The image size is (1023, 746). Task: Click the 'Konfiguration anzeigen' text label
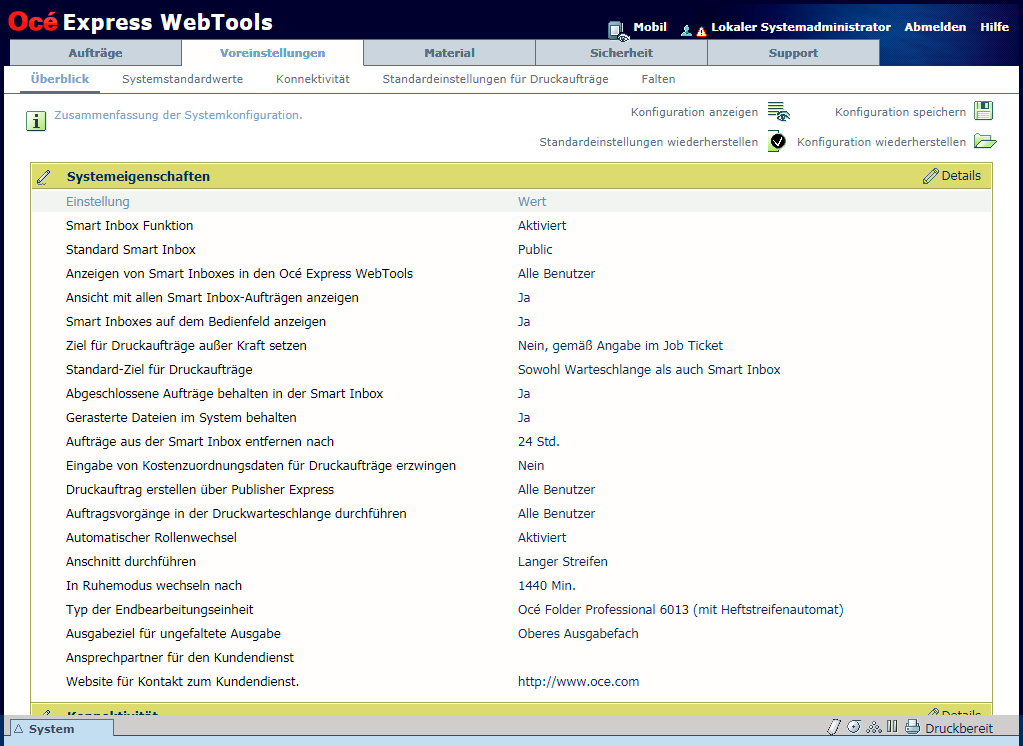694,112
